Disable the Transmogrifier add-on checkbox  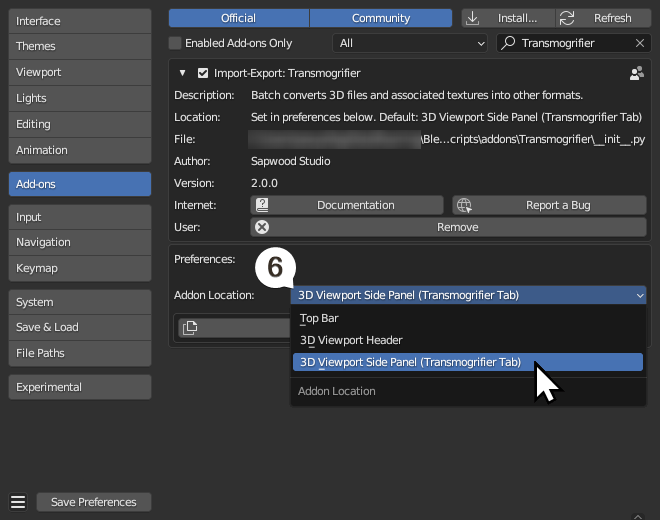(203, 73)
